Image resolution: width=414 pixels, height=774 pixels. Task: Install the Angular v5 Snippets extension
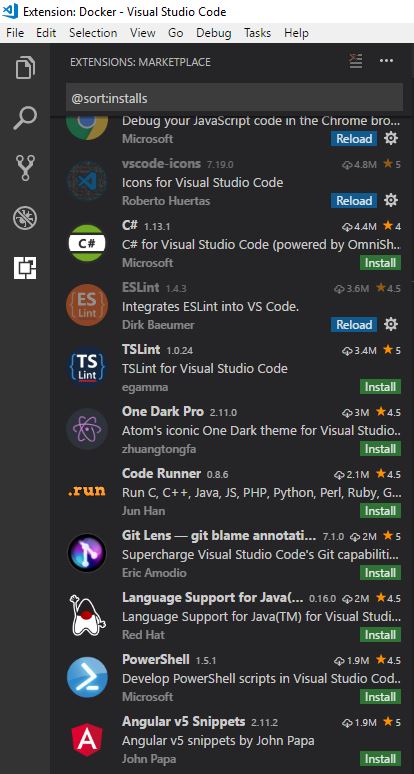(x=380, y=758)
